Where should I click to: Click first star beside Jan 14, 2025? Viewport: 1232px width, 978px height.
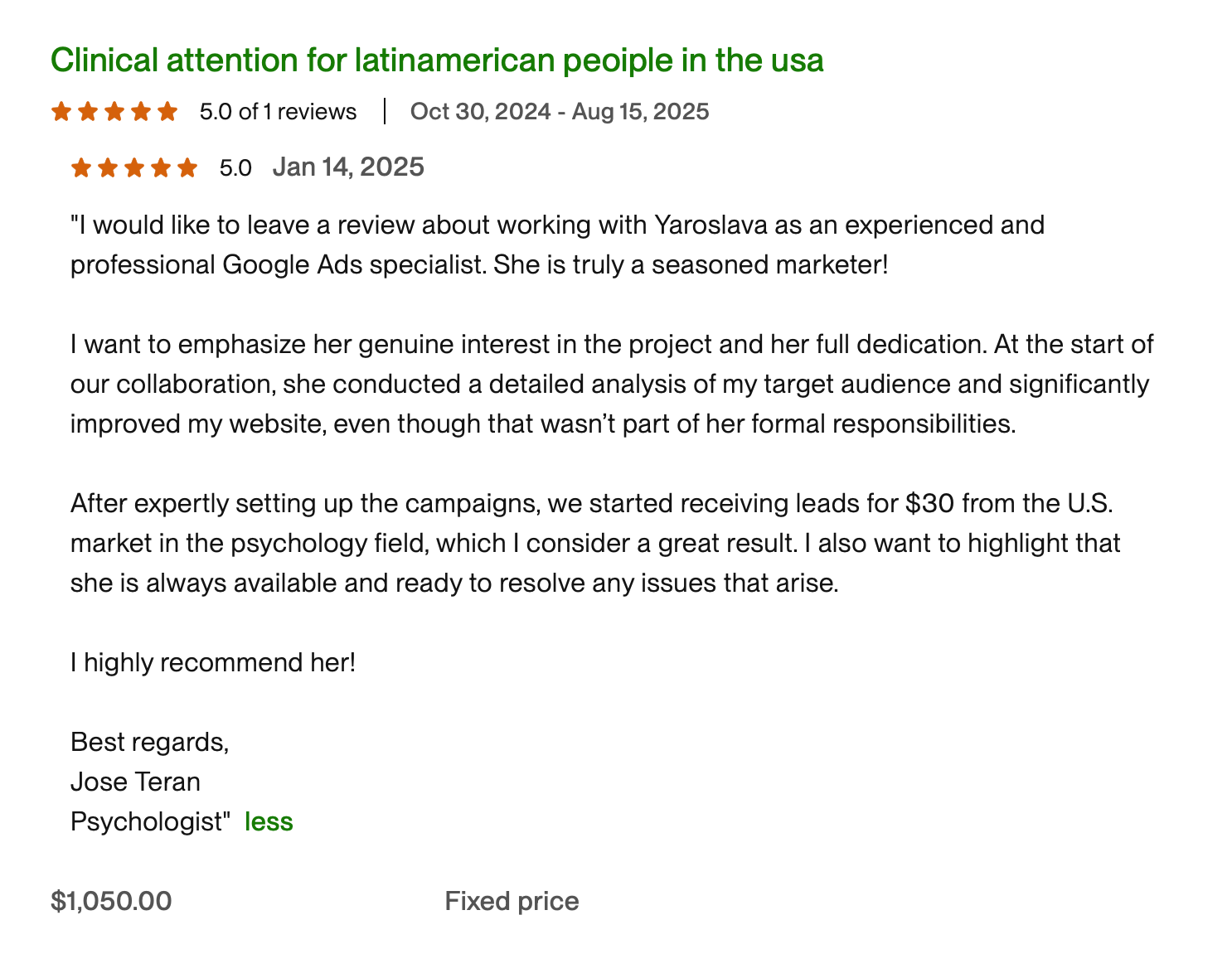(80, 168)
